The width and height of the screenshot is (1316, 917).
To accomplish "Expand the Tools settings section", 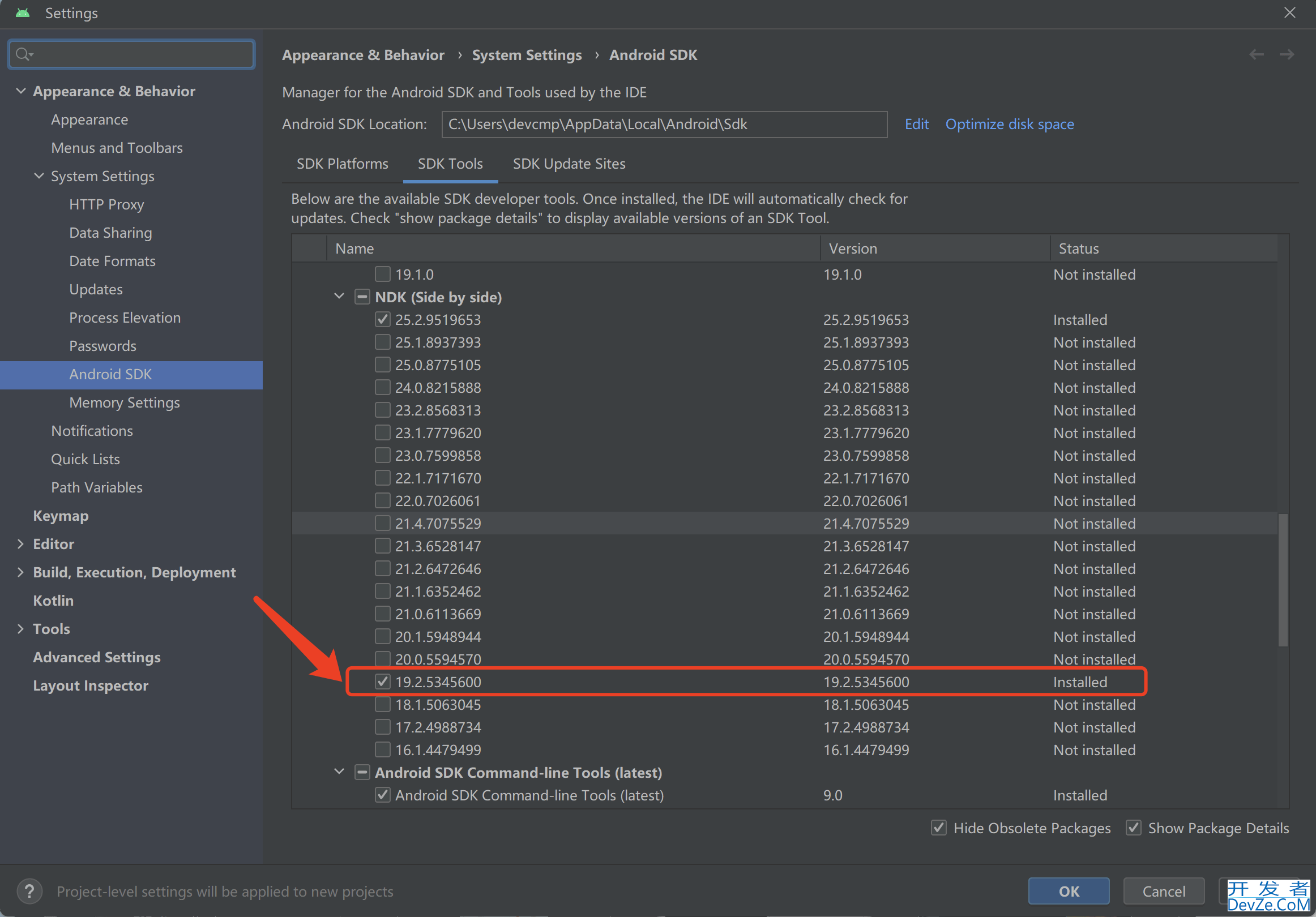I will click(x=20, y=629).
